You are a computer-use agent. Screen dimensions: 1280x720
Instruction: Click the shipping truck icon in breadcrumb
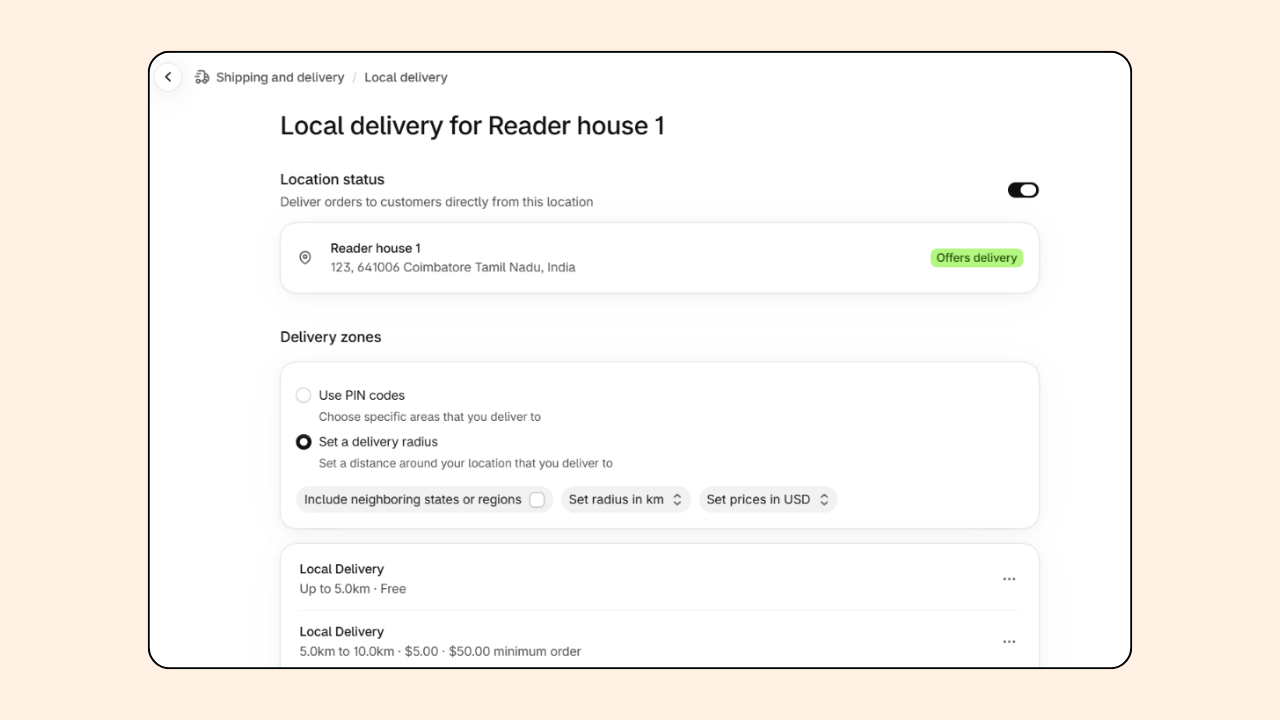point(202,77)
